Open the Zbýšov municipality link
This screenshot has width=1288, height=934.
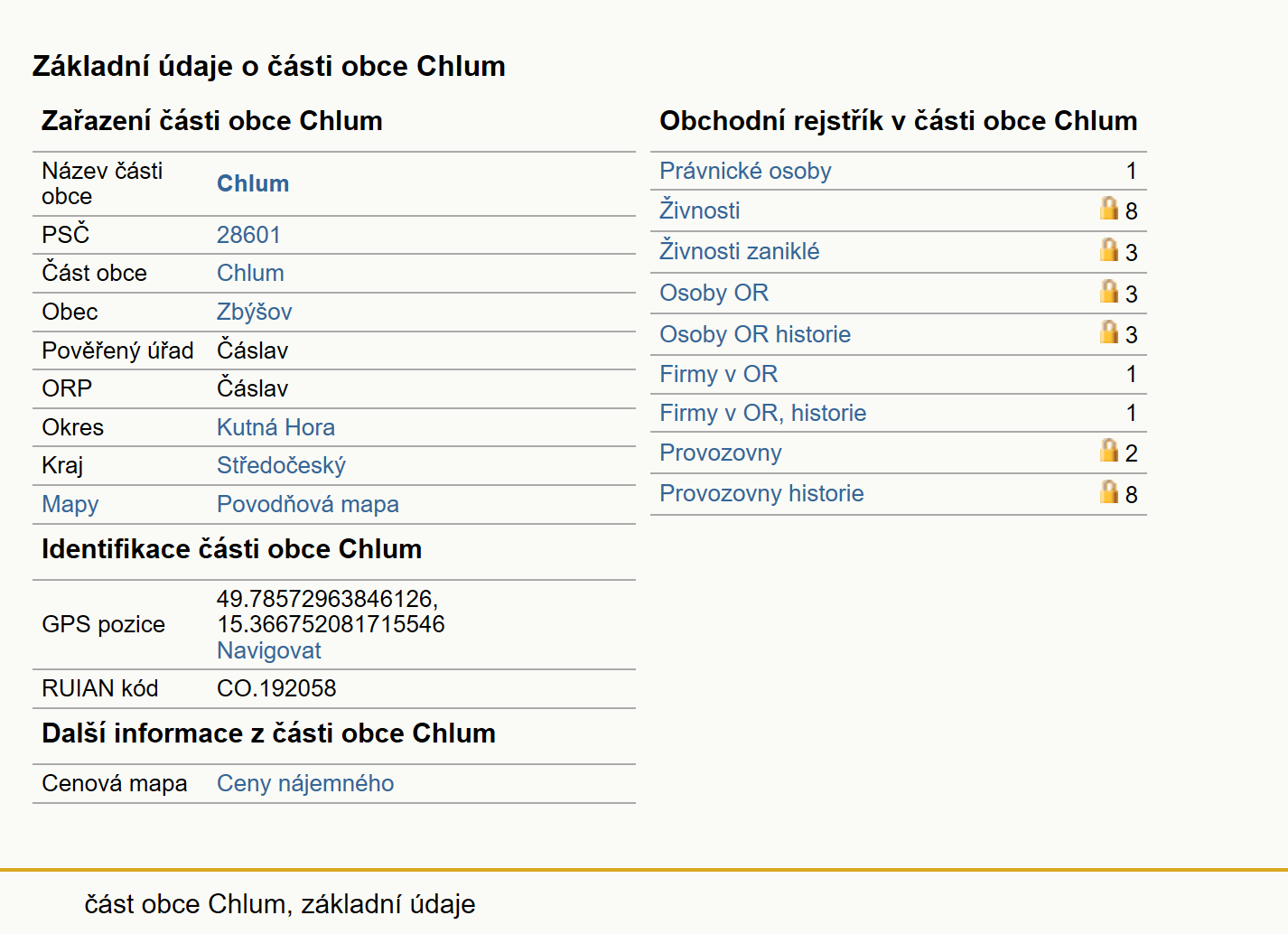point(254,312)
